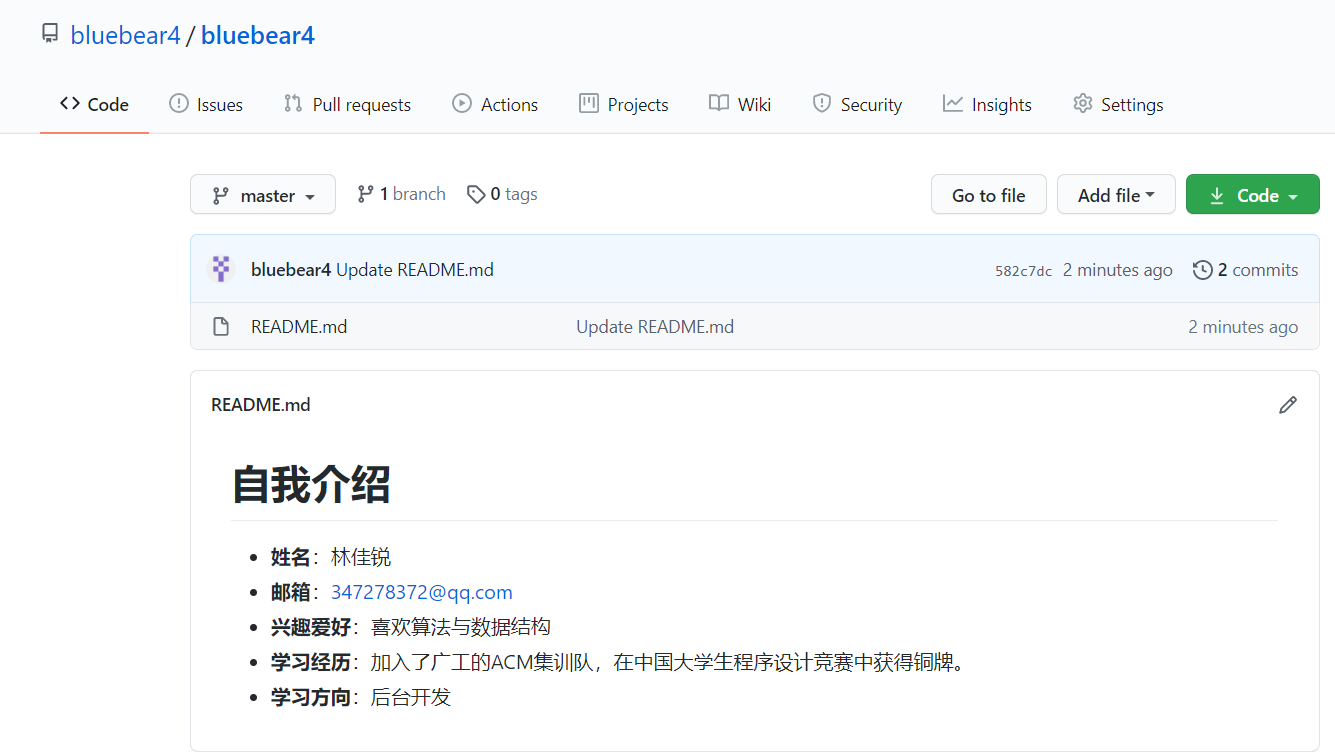Open commit hash 582c7dc
The width and height of the screenshot is (1335, 753).
pyautogui.click(x=1023, y=271)
